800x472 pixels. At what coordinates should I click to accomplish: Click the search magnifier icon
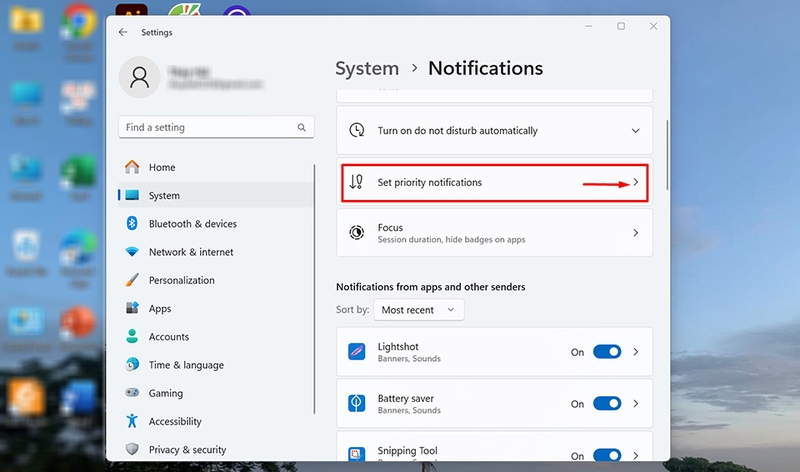click(x=302, y=127)
